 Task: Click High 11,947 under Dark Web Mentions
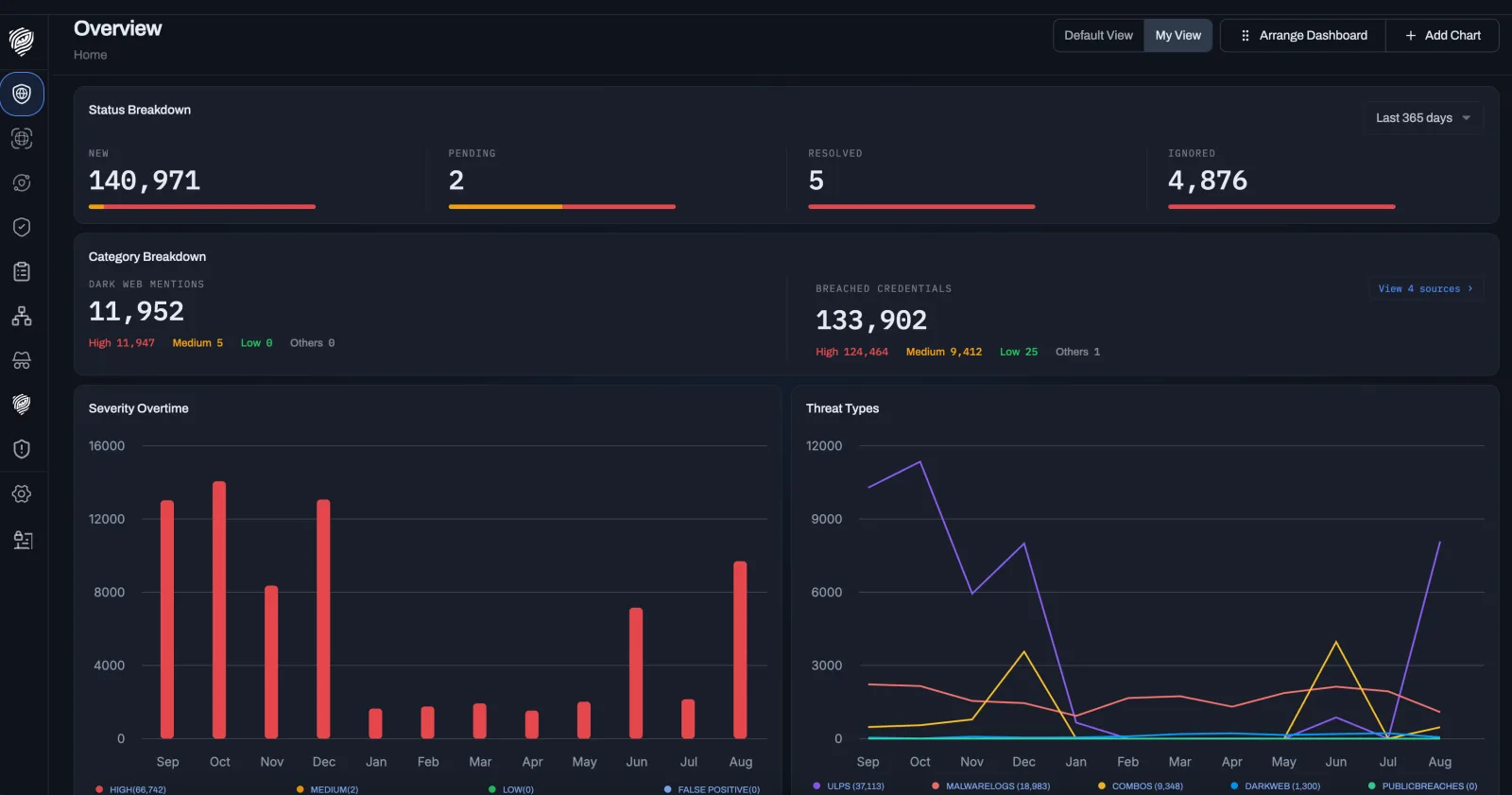[122, 343]
